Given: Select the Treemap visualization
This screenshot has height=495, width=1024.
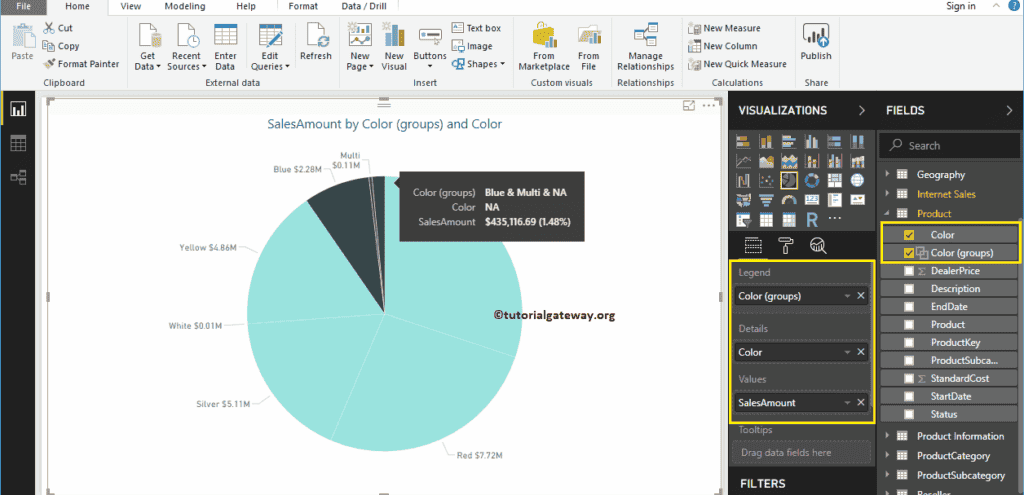Looking at the screenshot, I should pos(835,180).
